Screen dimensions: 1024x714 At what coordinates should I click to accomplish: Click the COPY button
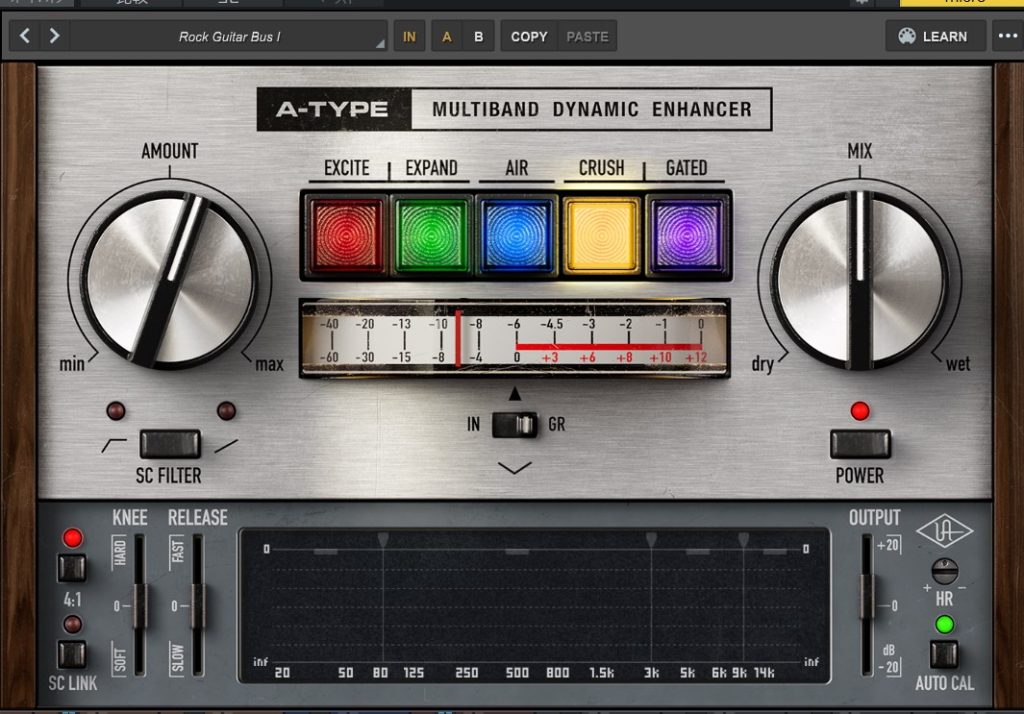point(529,36)
